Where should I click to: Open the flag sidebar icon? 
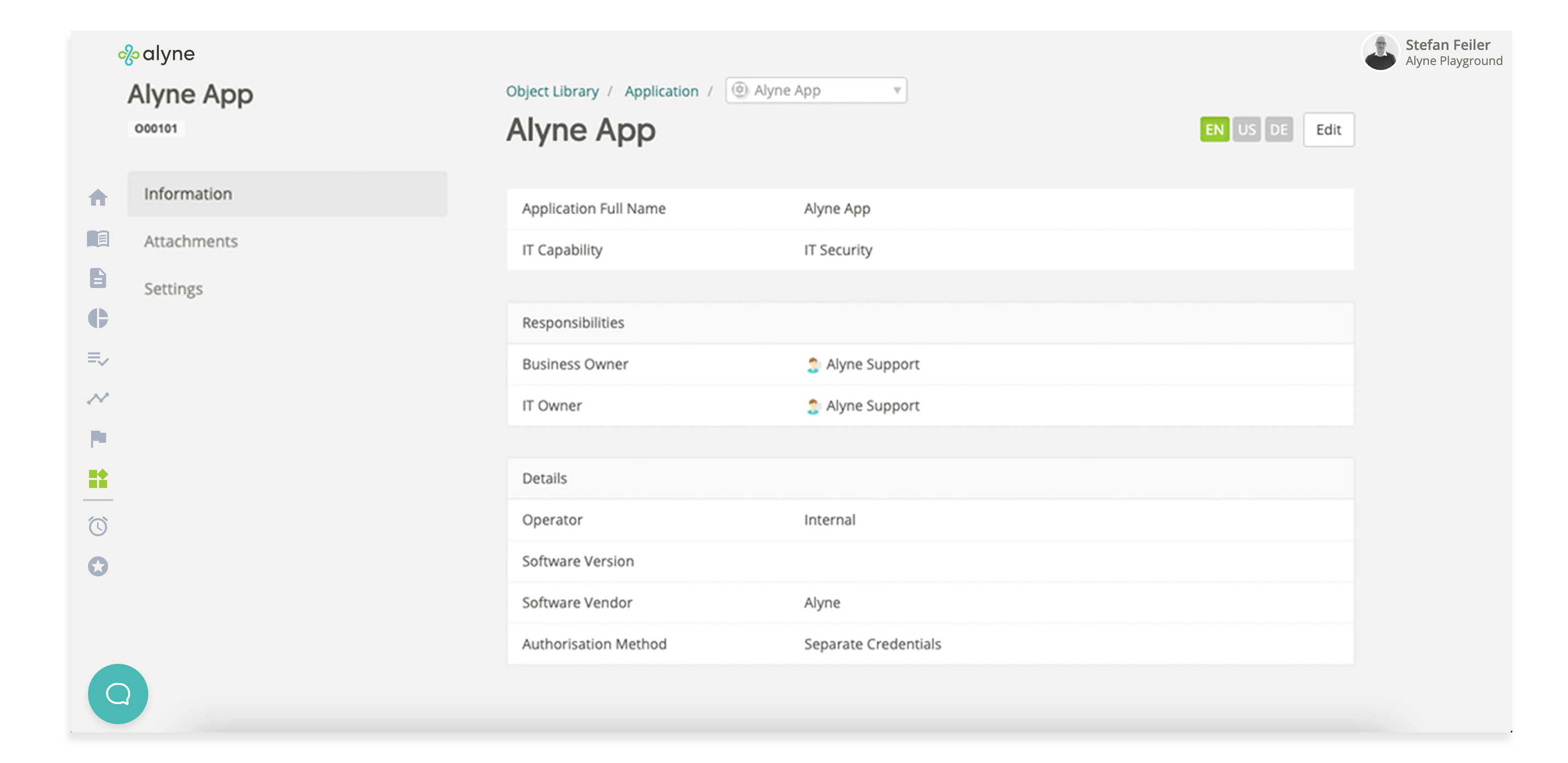pyautogui.click(x=97, y=438)
